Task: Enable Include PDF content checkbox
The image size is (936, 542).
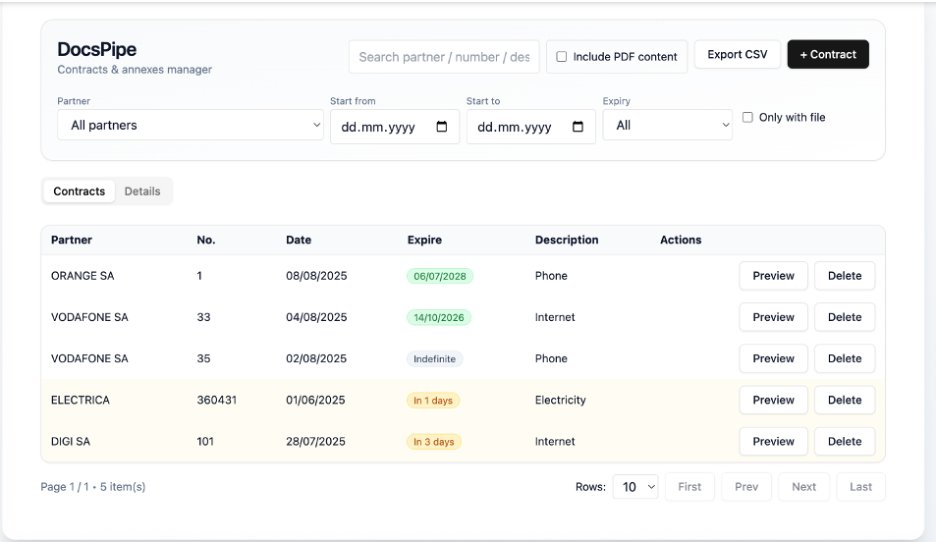Action: [x=562, y=57]
